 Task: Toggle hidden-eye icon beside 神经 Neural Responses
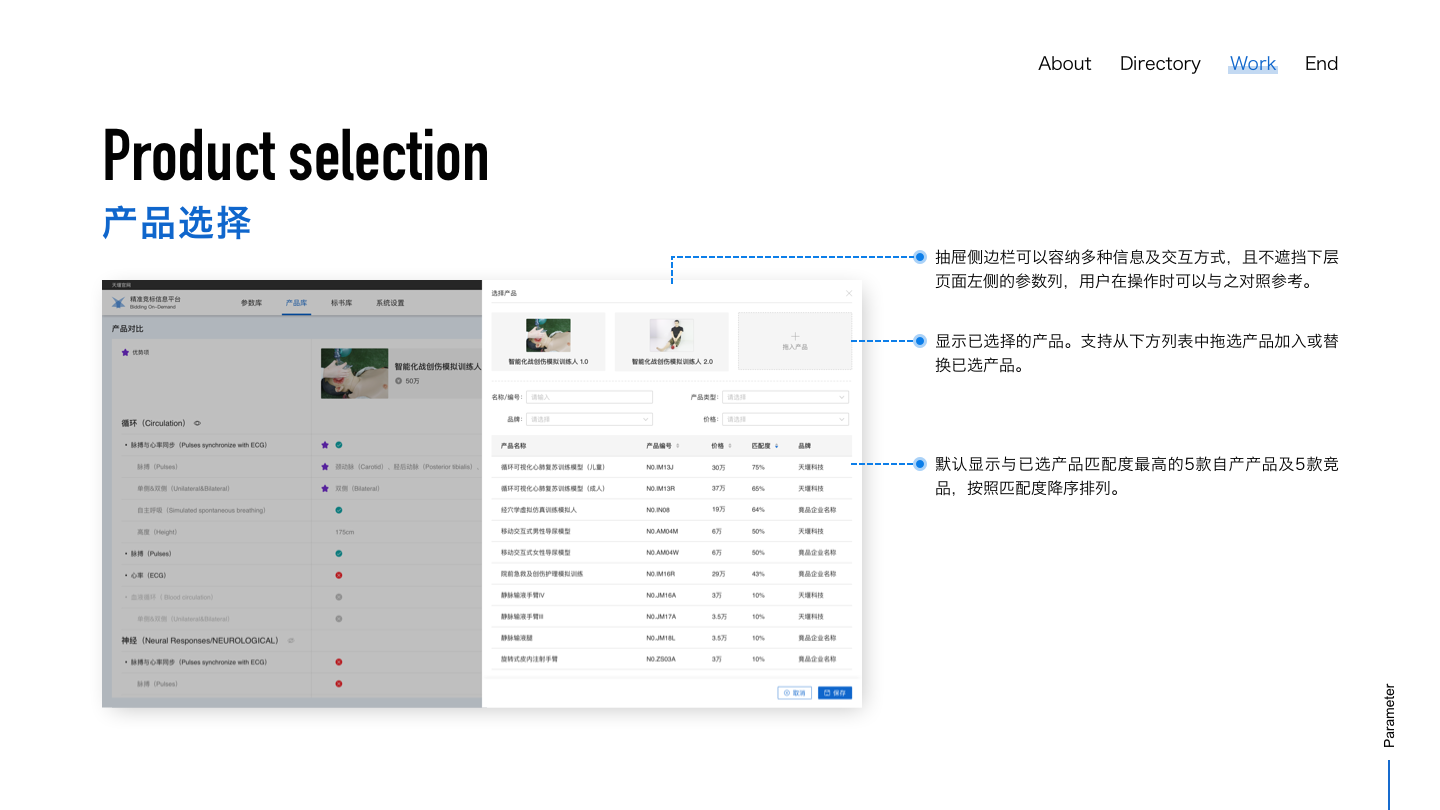pyautogui.click(x=291, y=640)
